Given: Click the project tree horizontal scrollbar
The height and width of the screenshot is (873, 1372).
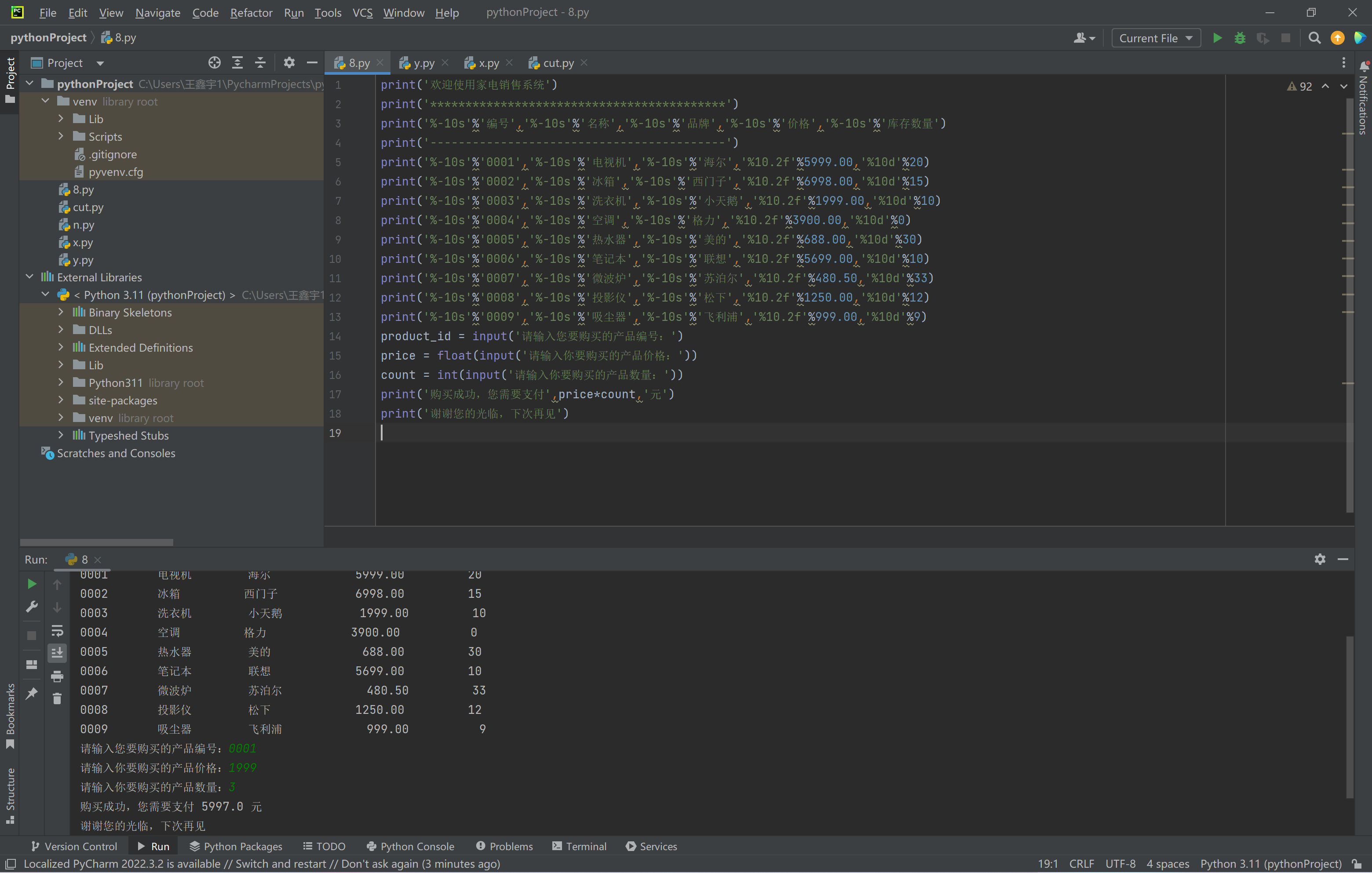Looking at the screenshot, I should click(x=96, y=542).
